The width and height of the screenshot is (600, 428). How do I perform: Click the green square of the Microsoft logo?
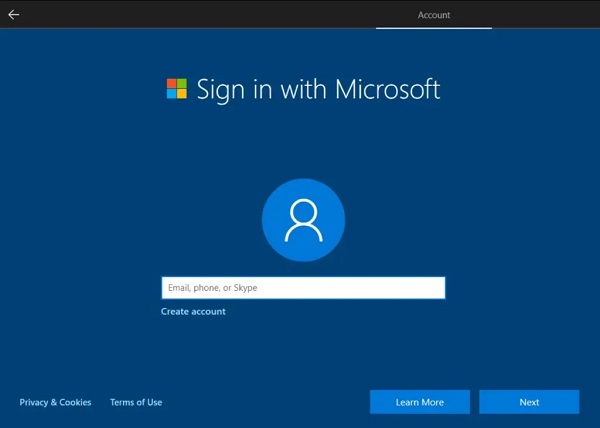pyautogui.click(x=182, y=84)
